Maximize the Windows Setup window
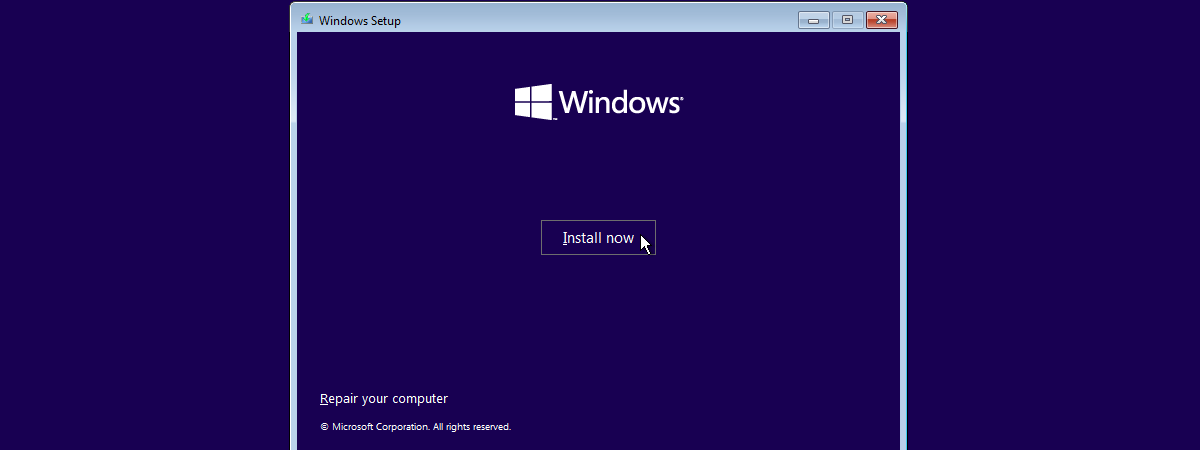This screenshot has width=1200, height=450. point(847,20)
